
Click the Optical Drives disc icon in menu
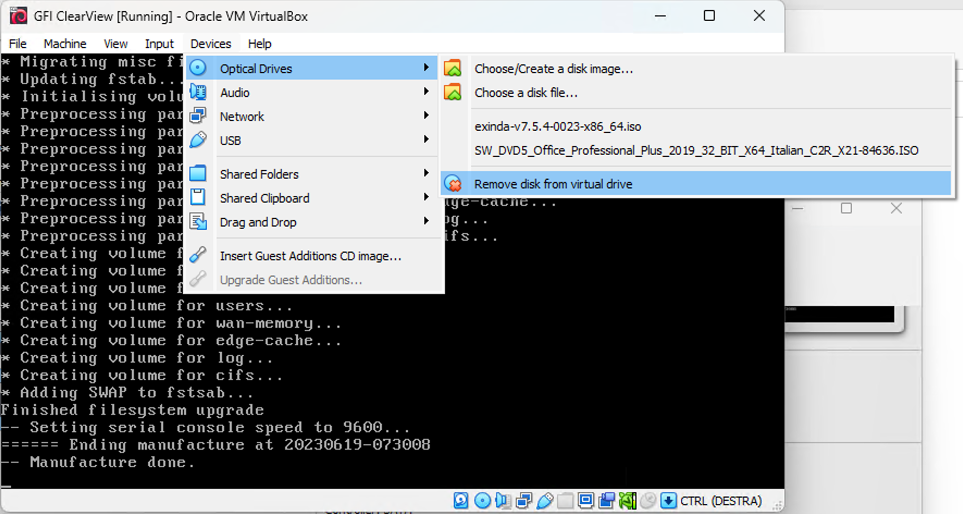tap(198, 68)
